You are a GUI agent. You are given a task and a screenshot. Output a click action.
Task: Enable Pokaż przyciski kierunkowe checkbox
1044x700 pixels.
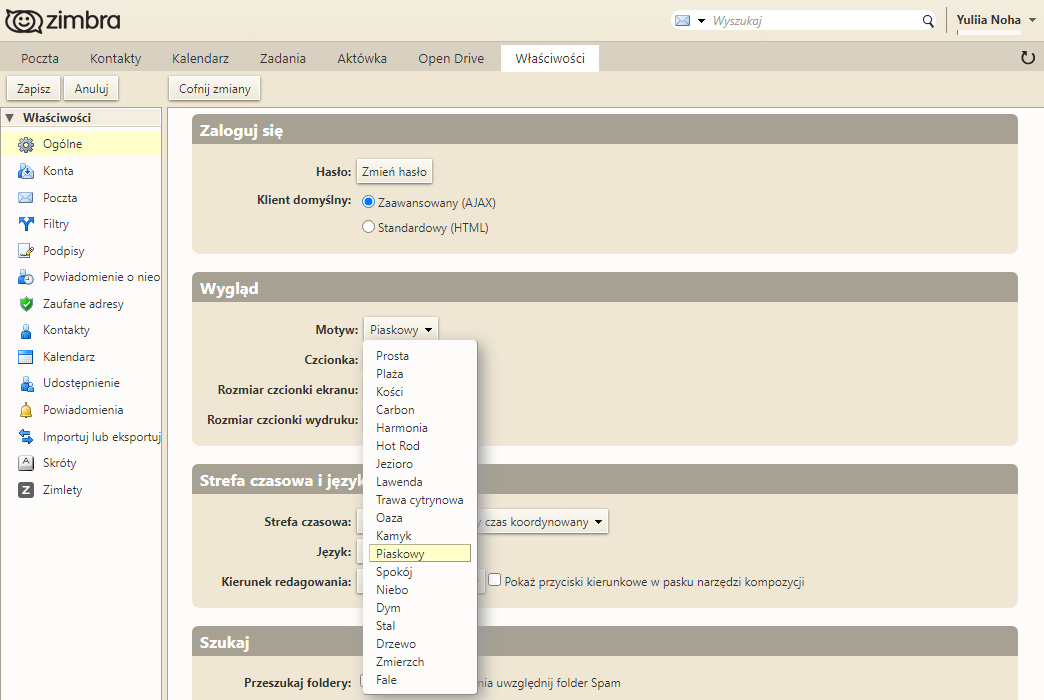[494, 580]
